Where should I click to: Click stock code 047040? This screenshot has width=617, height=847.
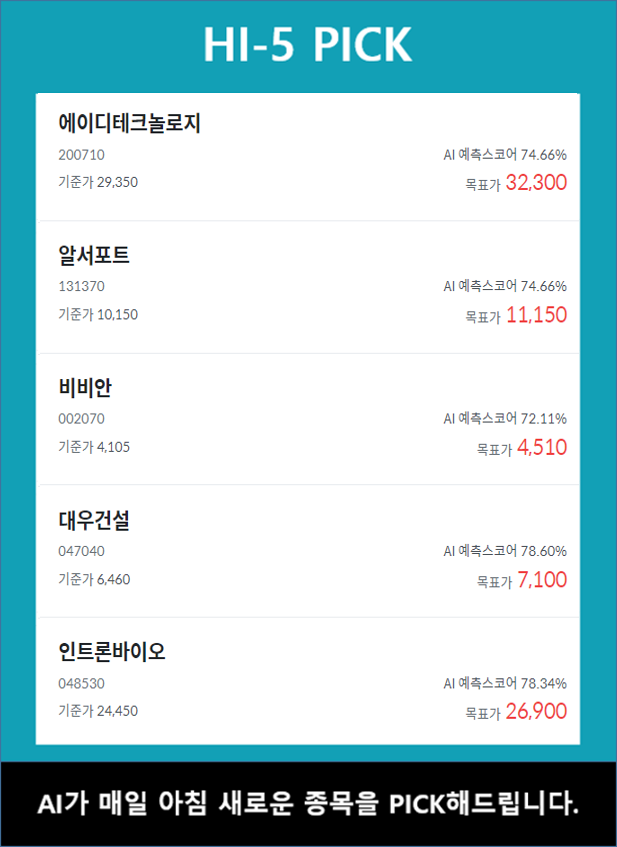click(82, 551)
